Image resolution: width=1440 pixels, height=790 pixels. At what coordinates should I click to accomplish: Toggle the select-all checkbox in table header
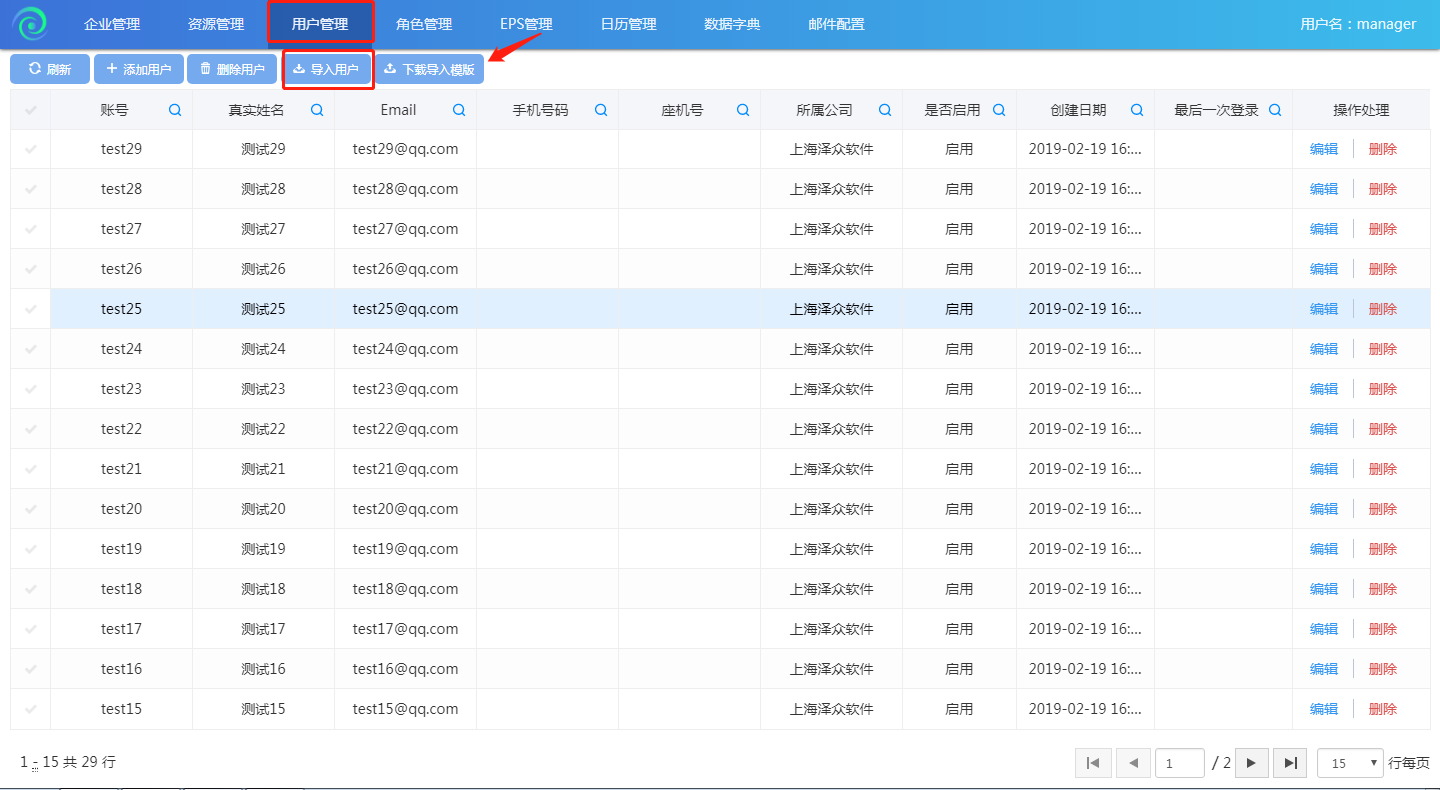point(31,110)
